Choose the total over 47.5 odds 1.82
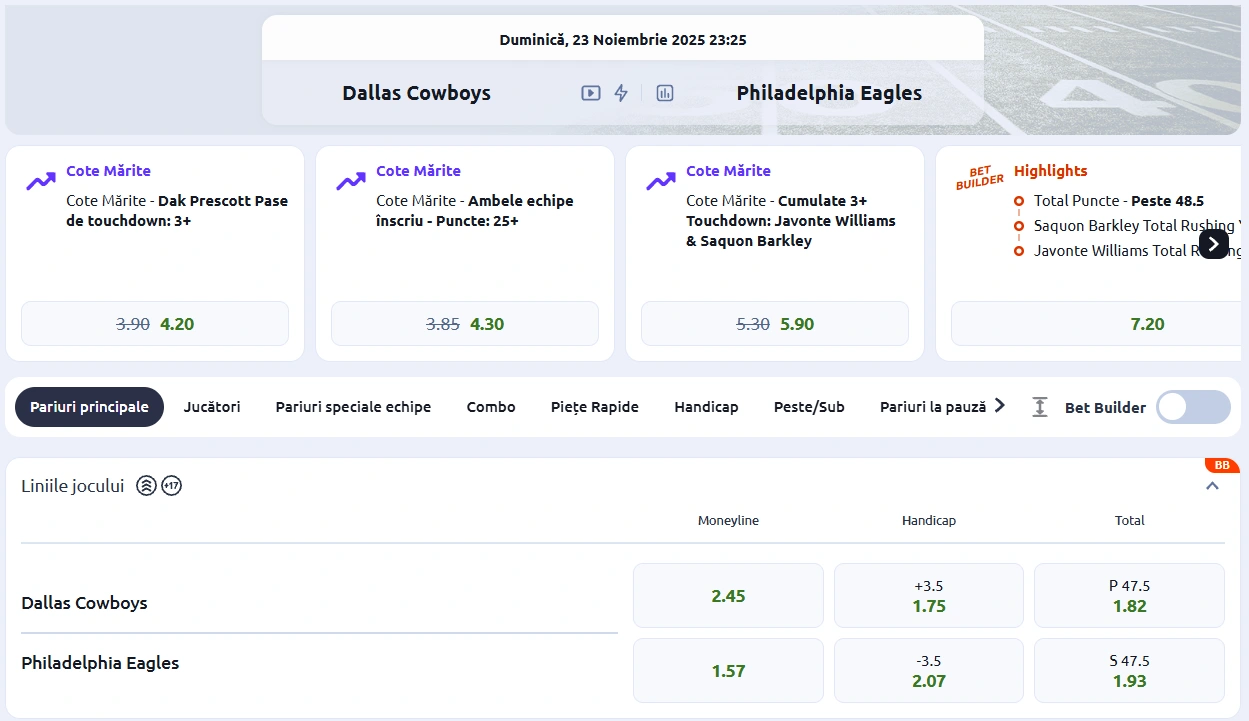1249x721 pixels. [1129, 596]
